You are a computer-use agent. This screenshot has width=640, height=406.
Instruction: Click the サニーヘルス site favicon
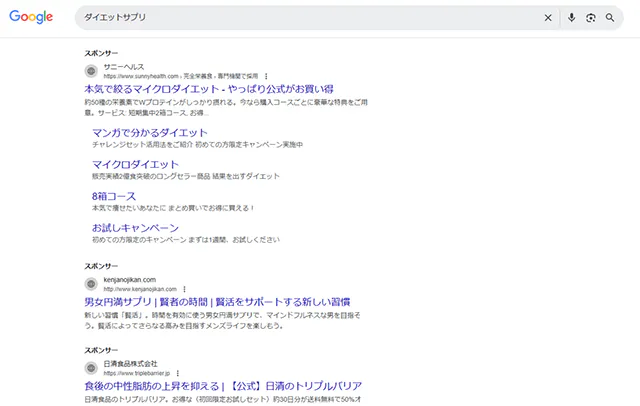[x=91, y=71]
